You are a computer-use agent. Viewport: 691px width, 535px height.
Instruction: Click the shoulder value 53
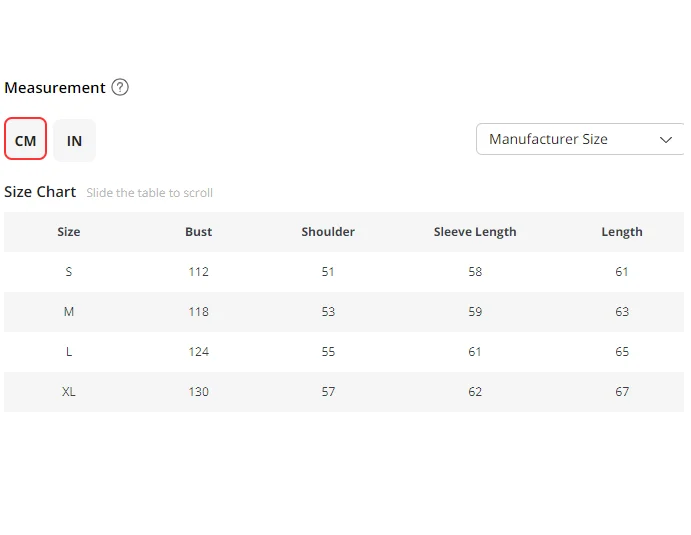tap(328, 312)
